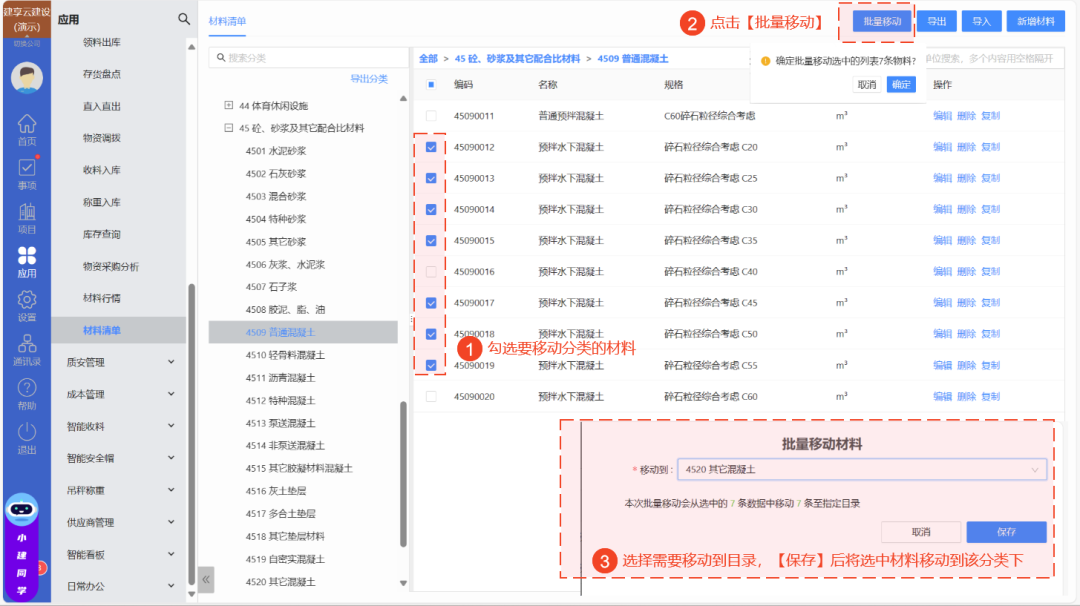This screenshot has width=1080, height=606.
Task: Open the 移动到 category dropdown
Action: tap(861, 469)
